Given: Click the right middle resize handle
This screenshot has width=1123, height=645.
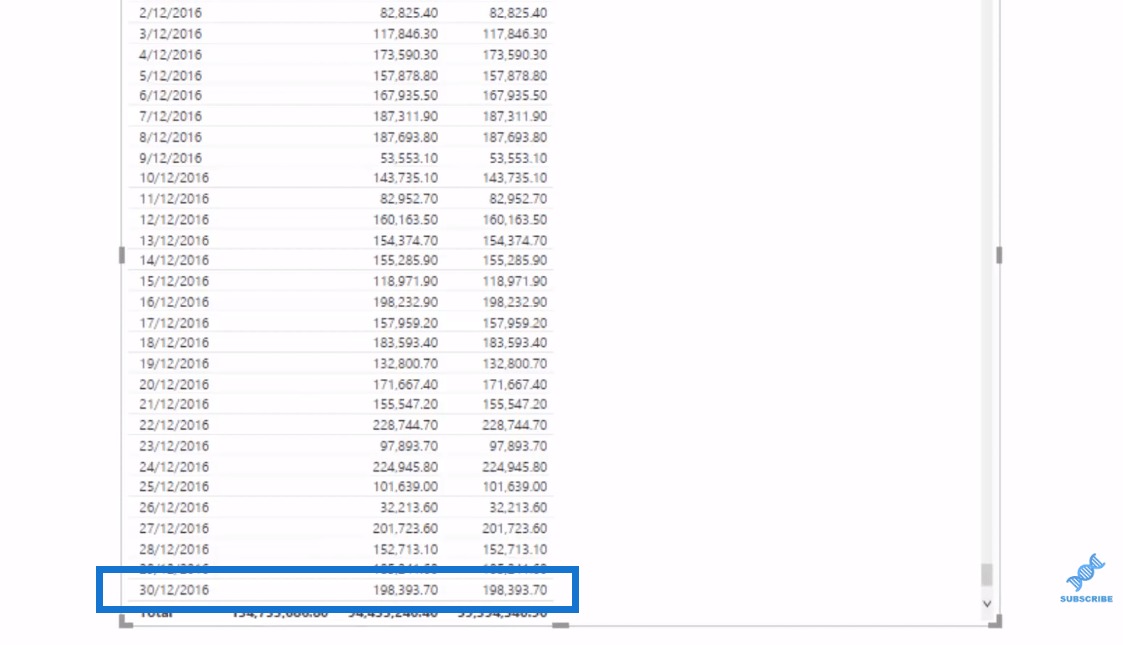Looking at the screenshot, I should pyautogui.click(x=998, y=255).
